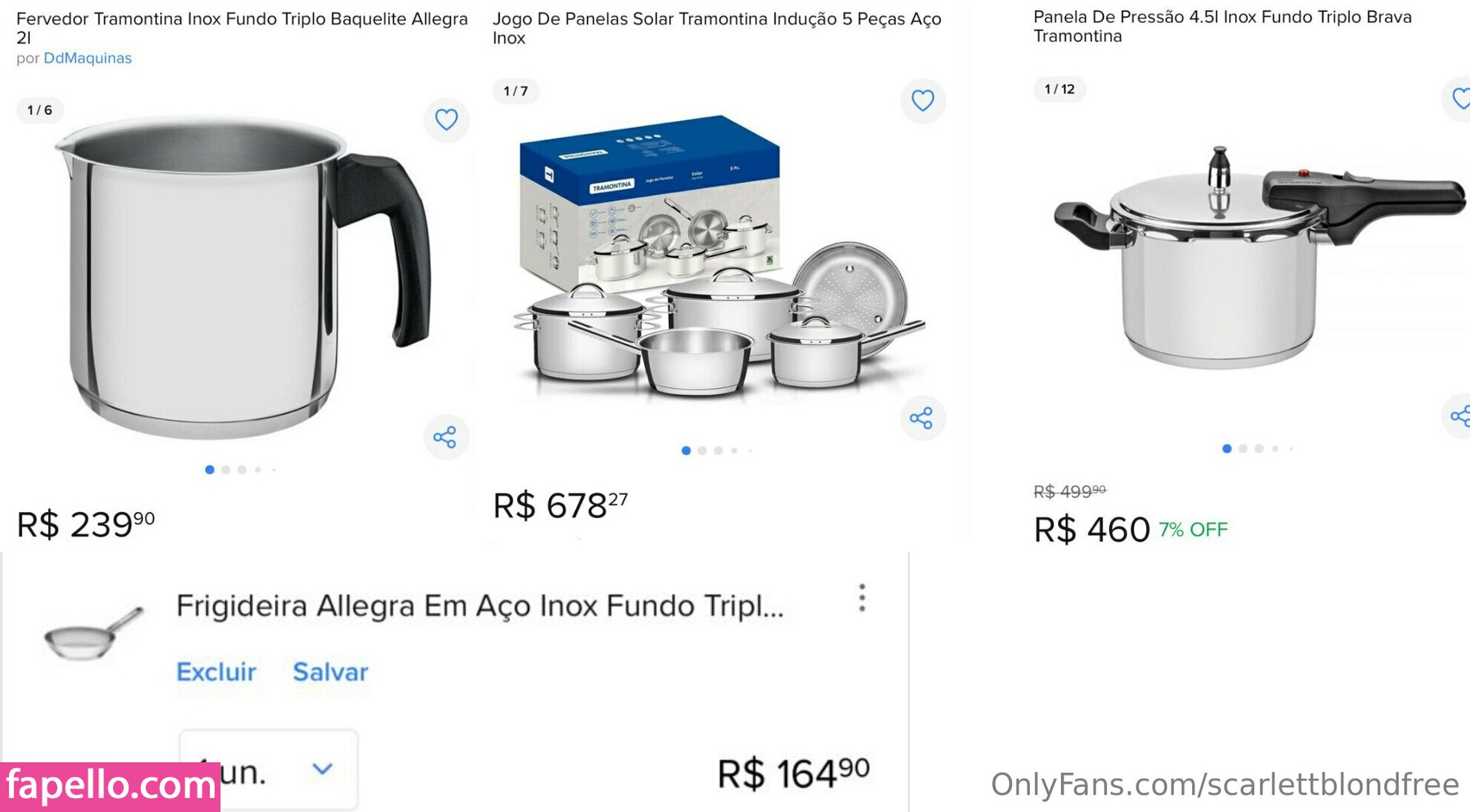
Task: Select the second carousel dot under the cookware set
Action: coord(702,451)
